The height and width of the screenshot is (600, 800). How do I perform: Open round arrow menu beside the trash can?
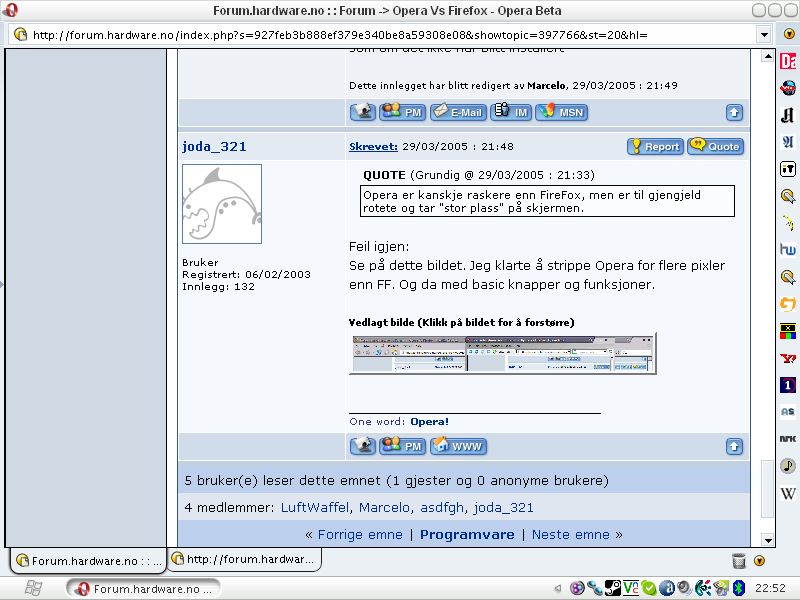point(759,561)
